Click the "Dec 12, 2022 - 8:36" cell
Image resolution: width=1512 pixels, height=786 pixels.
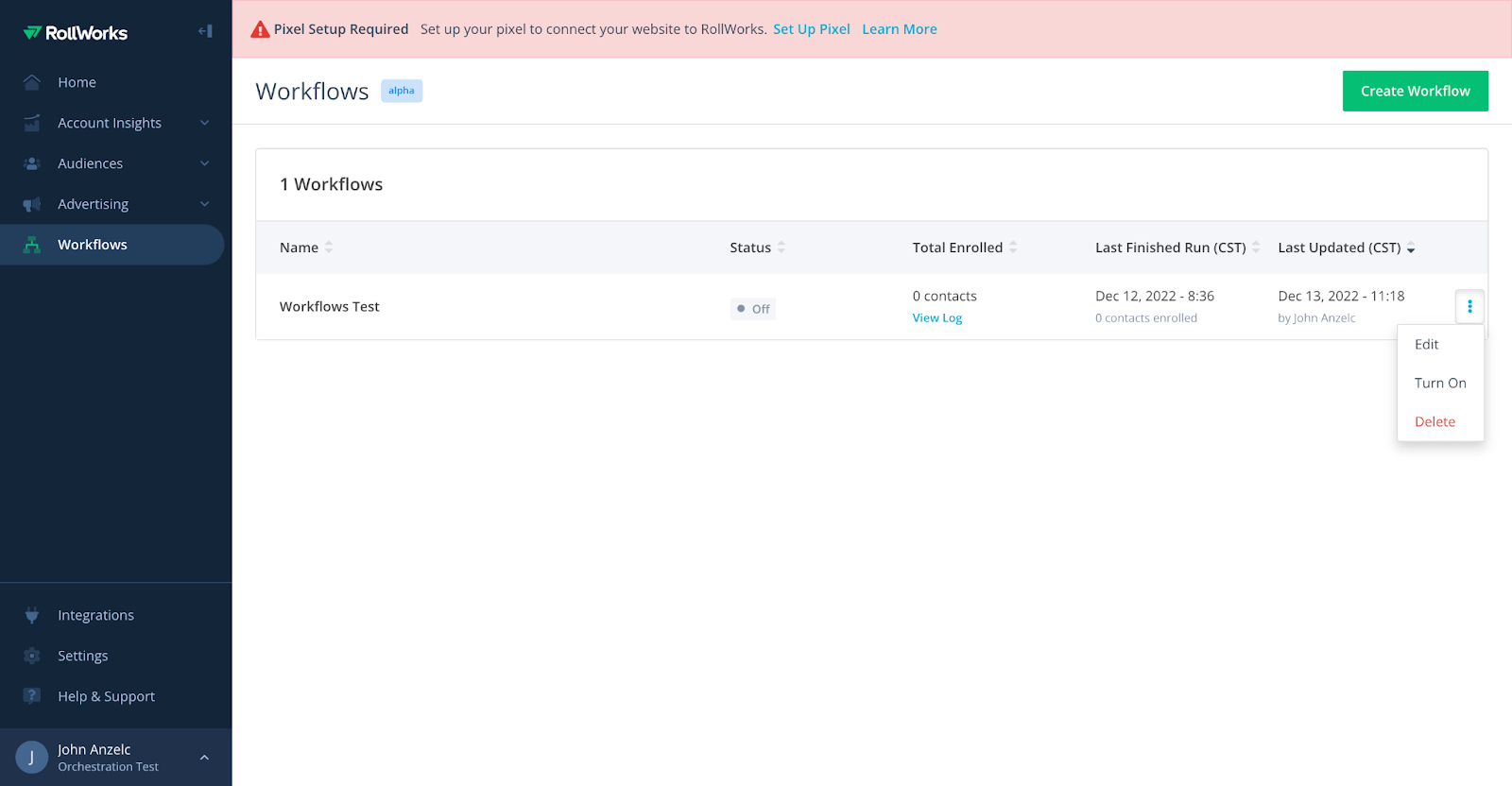click(x=1155, y=297)
